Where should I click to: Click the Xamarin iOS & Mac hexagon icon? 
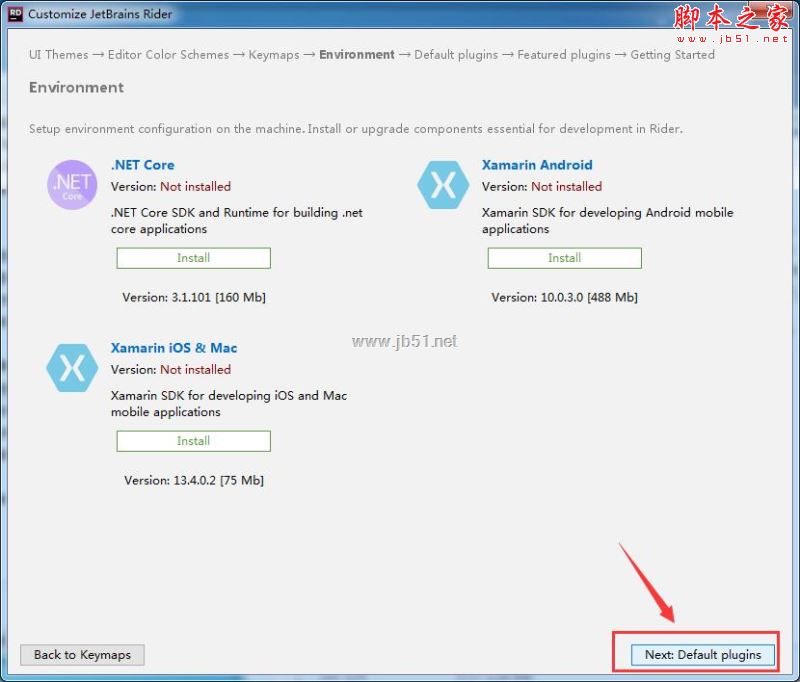click(72, 368)
